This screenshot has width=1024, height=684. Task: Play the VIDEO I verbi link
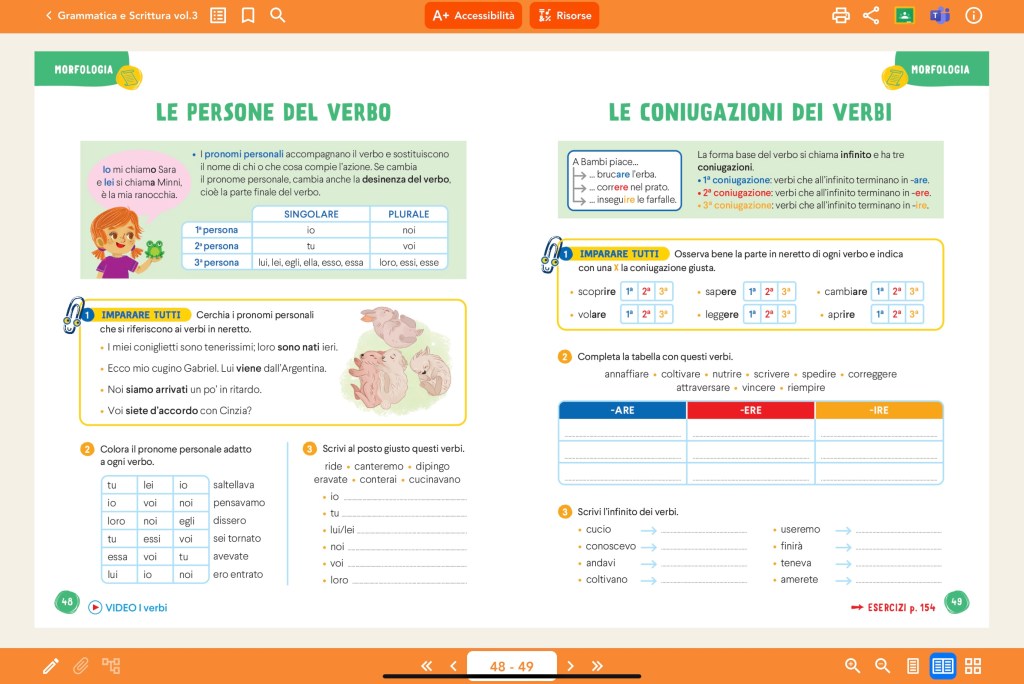tap(128, 607)
